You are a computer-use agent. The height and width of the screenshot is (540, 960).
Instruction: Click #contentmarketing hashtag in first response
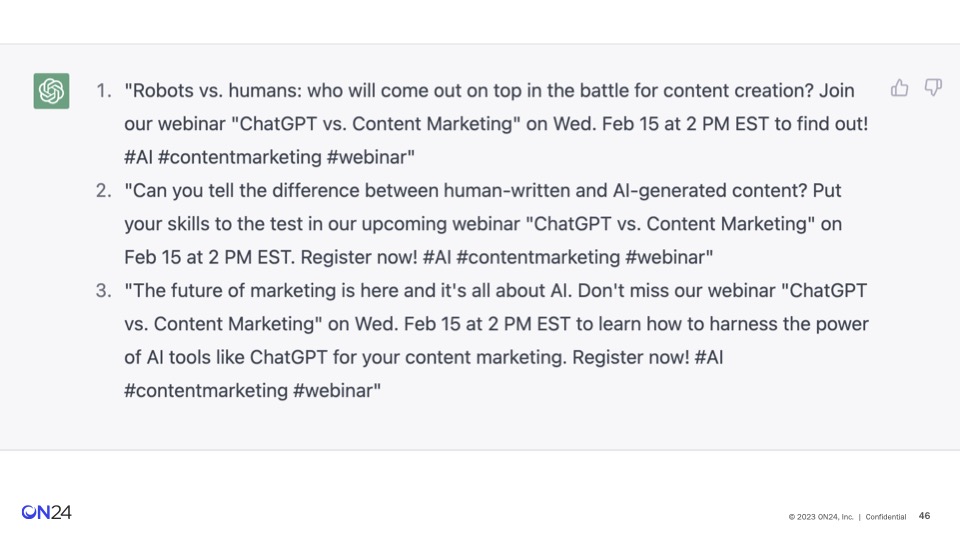(x=239, y=157)
